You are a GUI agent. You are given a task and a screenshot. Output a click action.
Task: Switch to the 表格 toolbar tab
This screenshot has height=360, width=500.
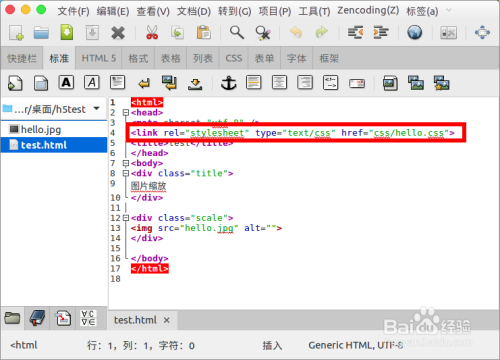171,58
